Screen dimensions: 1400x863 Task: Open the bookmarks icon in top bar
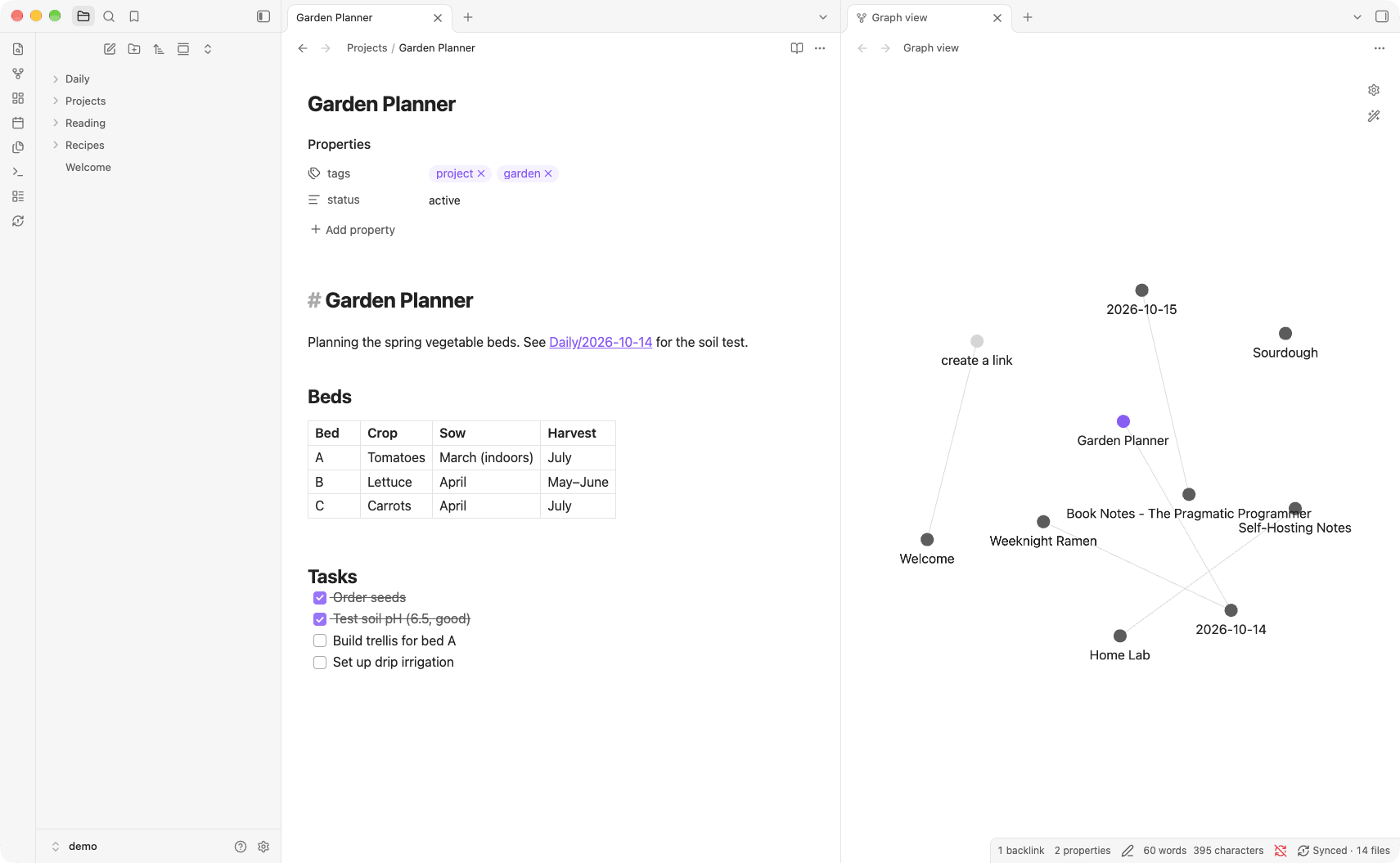coord(134,16)
